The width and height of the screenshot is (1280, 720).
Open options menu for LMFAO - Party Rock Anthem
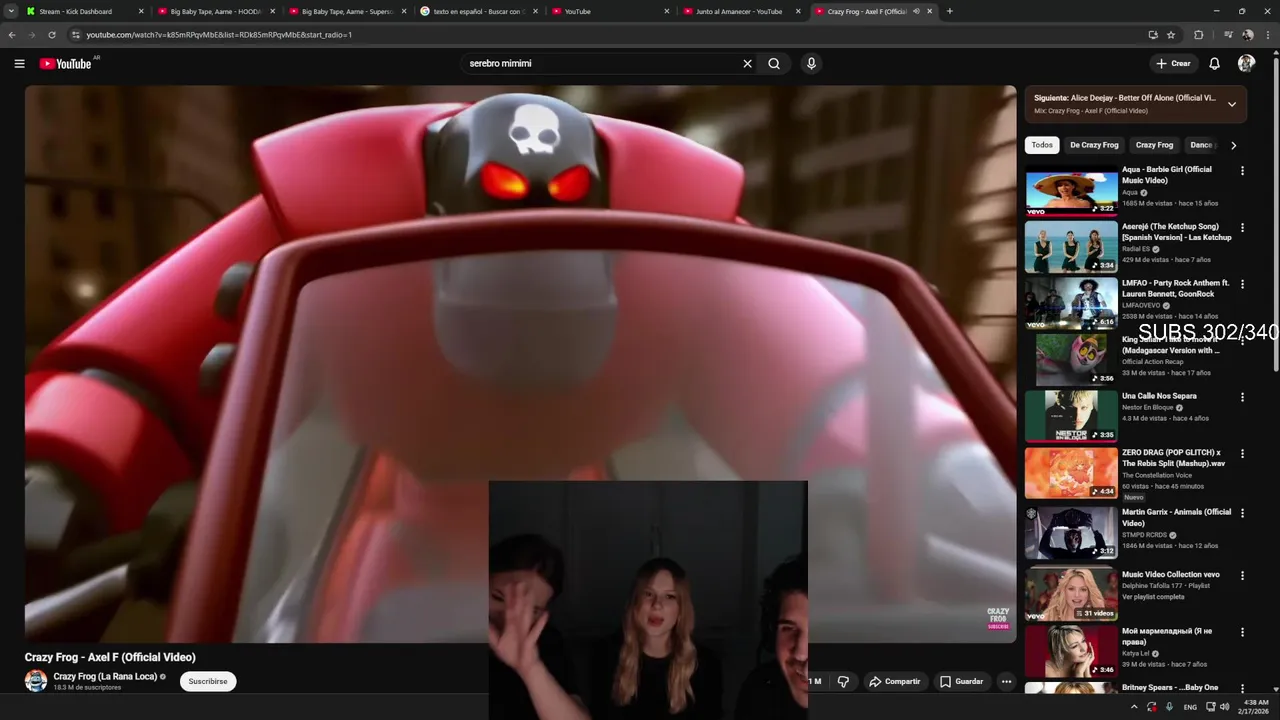pyautogui.click(x=1243, y=284)
